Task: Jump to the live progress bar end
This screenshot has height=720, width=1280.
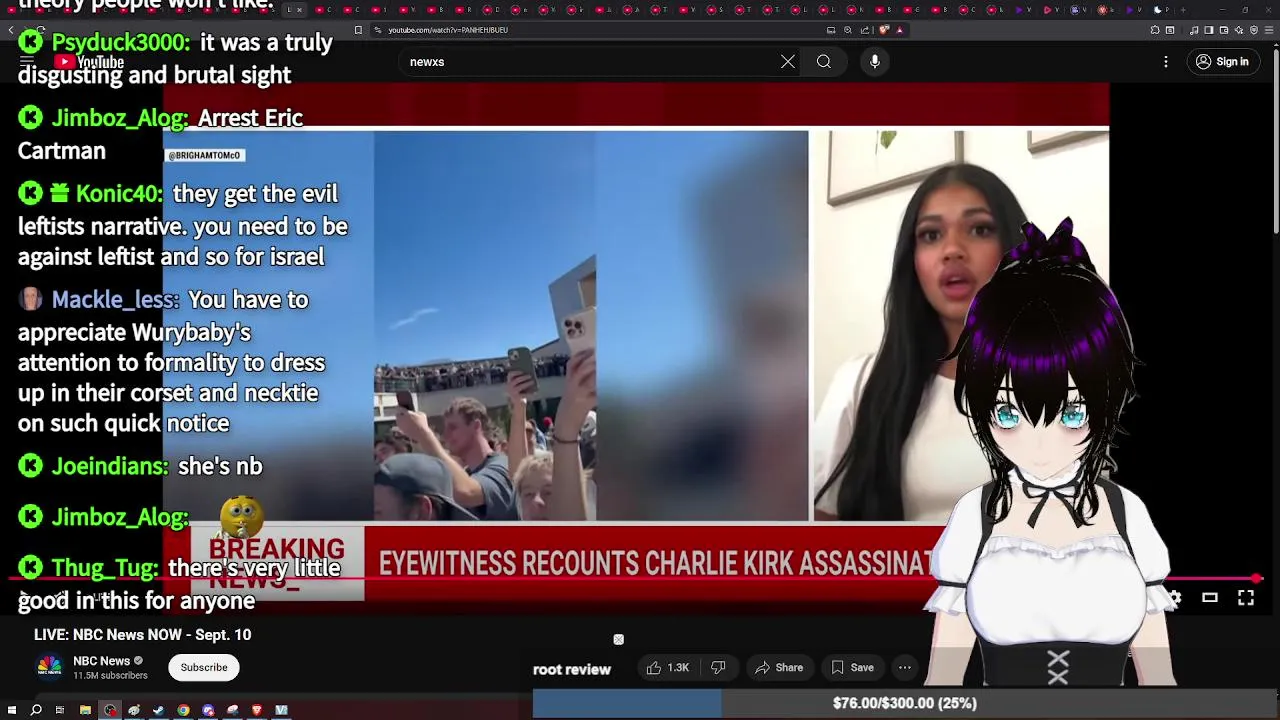Action: pyautogui.click(x=1257, y=578)
